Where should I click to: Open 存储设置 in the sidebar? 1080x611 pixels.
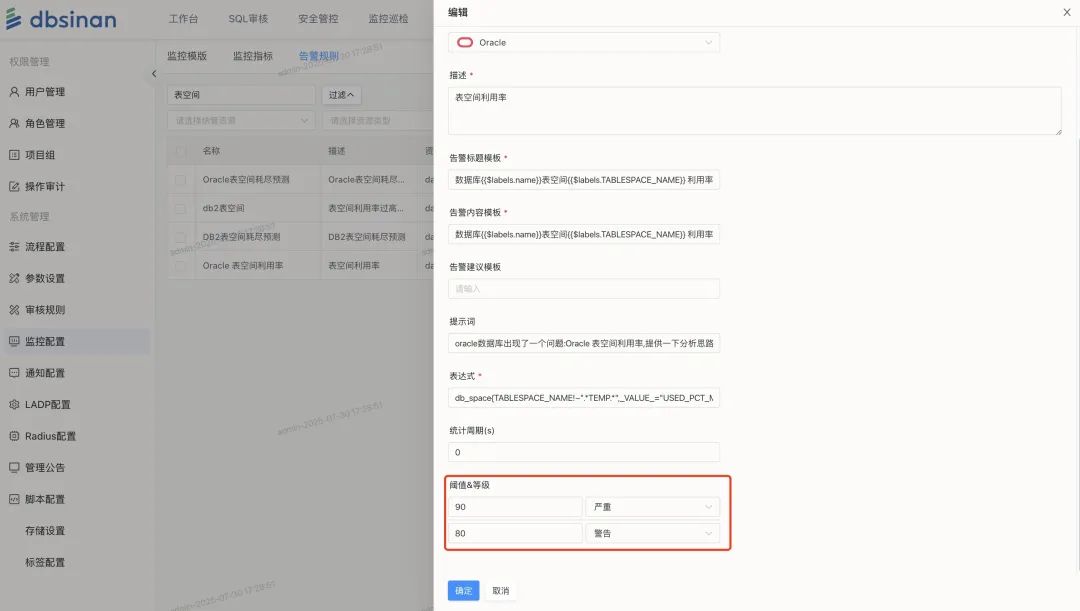[x=45, y=531]
